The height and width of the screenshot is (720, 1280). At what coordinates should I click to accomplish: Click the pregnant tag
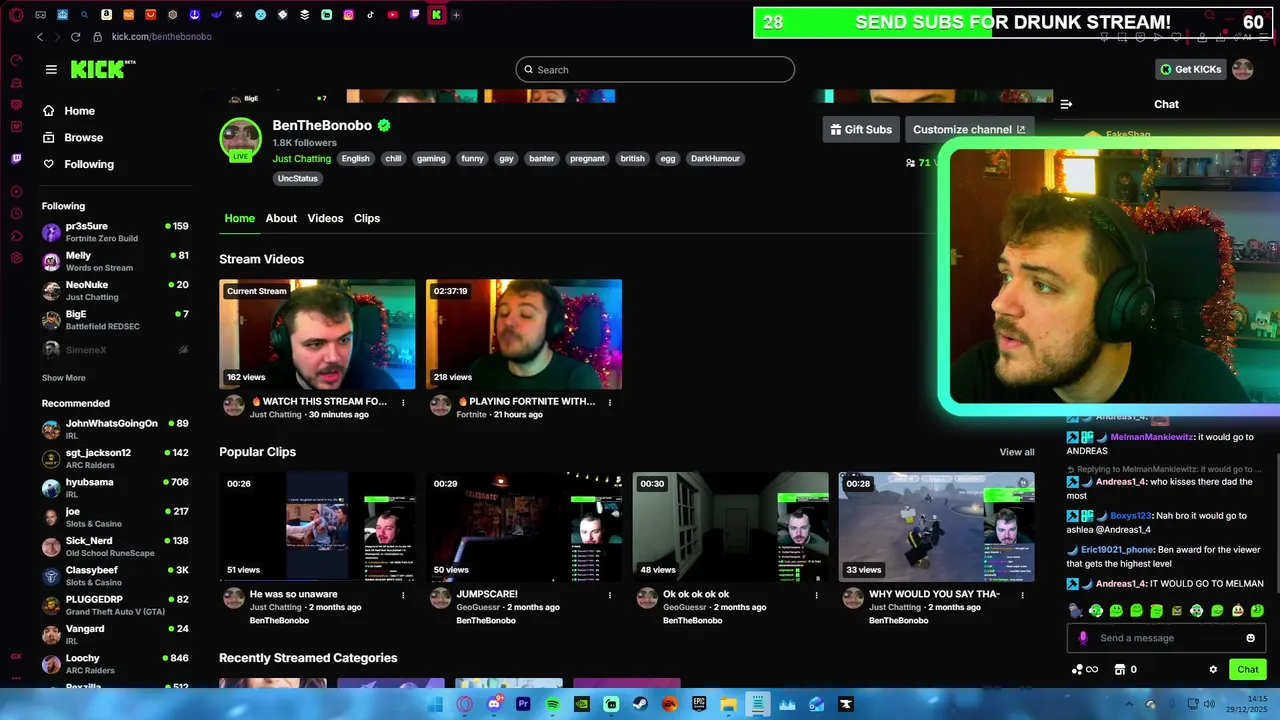pos(587,158)
